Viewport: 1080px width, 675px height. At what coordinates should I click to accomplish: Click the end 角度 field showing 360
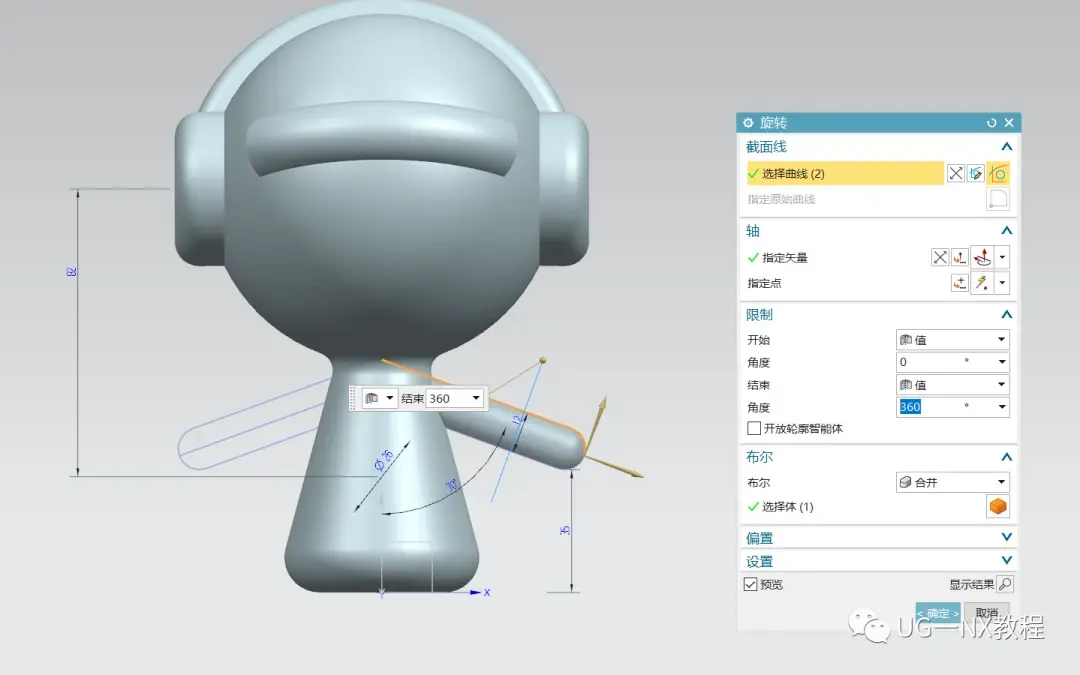click(x=944, y=407)
